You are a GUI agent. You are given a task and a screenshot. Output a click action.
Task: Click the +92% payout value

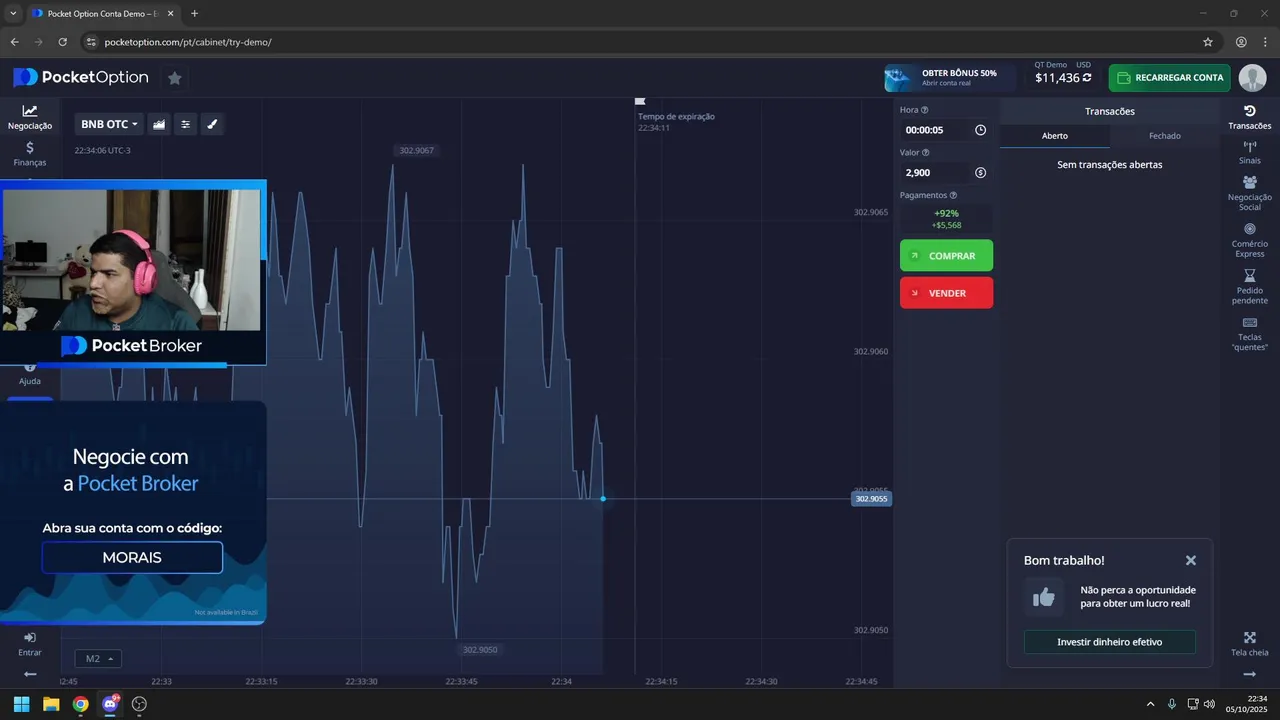pos(946,213)
